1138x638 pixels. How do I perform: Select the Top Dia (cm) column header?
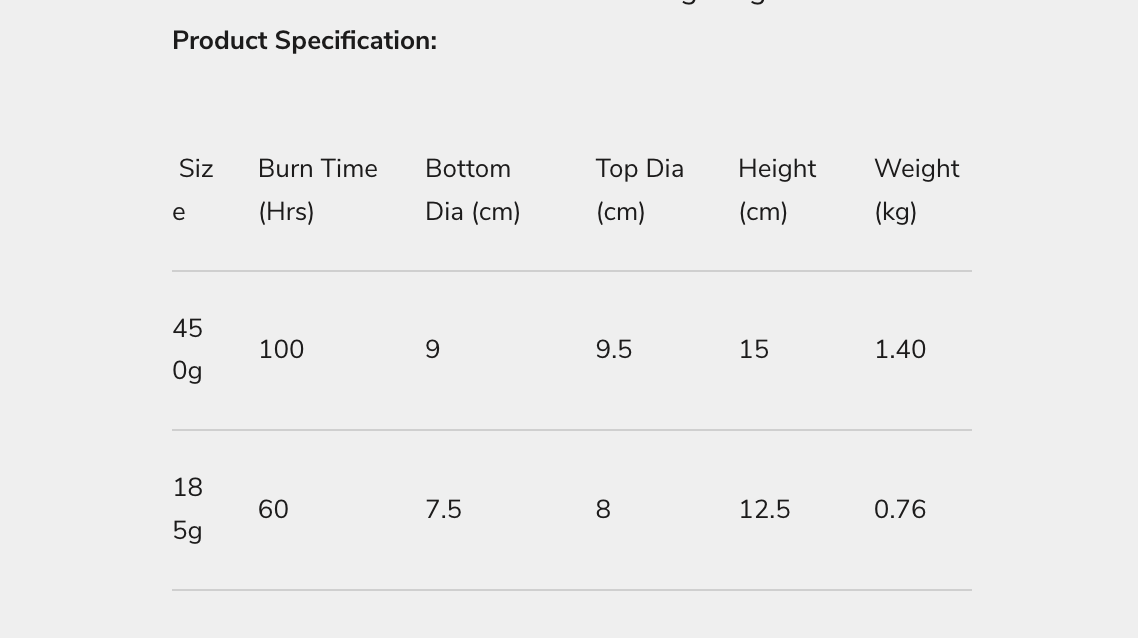tap(639, 189)
